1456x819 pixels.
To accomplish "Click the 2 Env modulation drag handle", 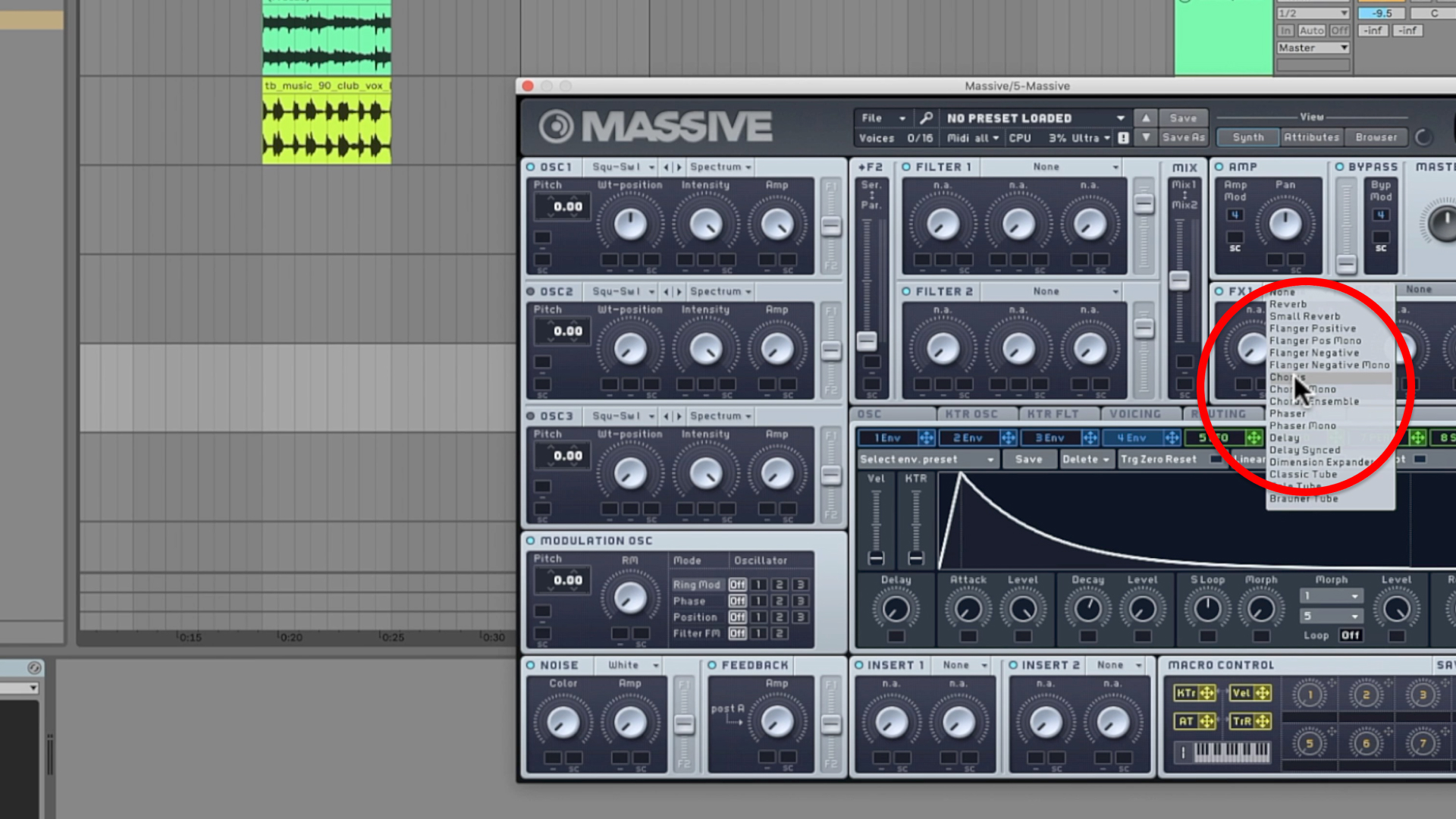I will point(1008,438).
